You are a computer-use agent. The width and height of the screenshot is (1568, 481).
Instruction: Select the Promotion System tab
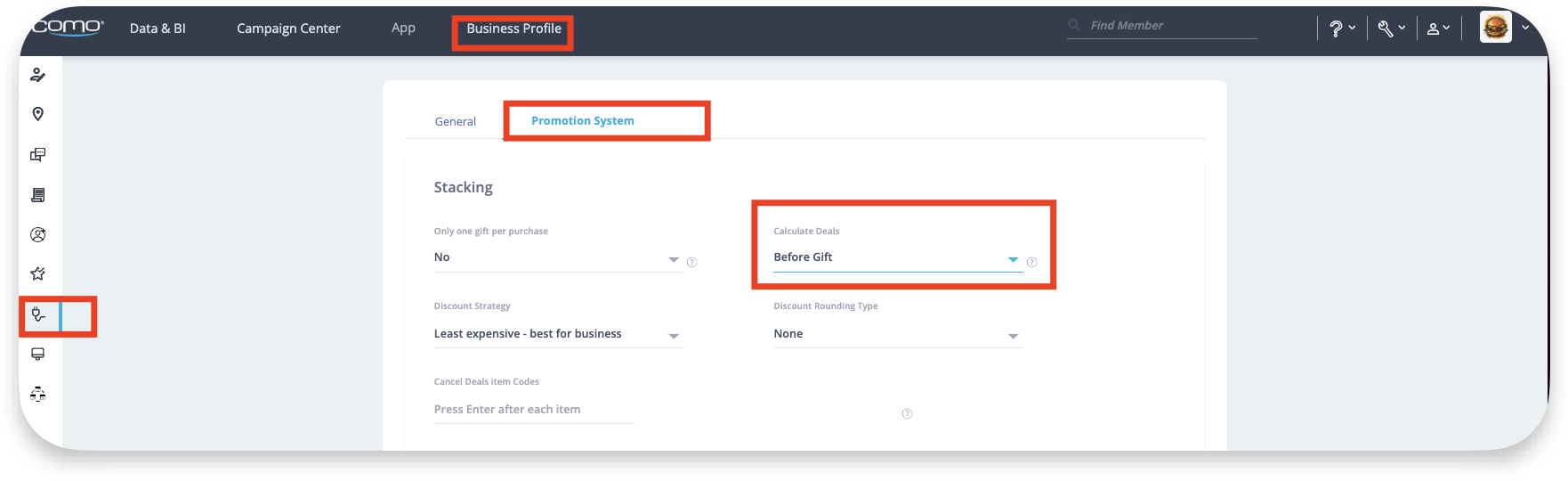[x=582, y=121]
